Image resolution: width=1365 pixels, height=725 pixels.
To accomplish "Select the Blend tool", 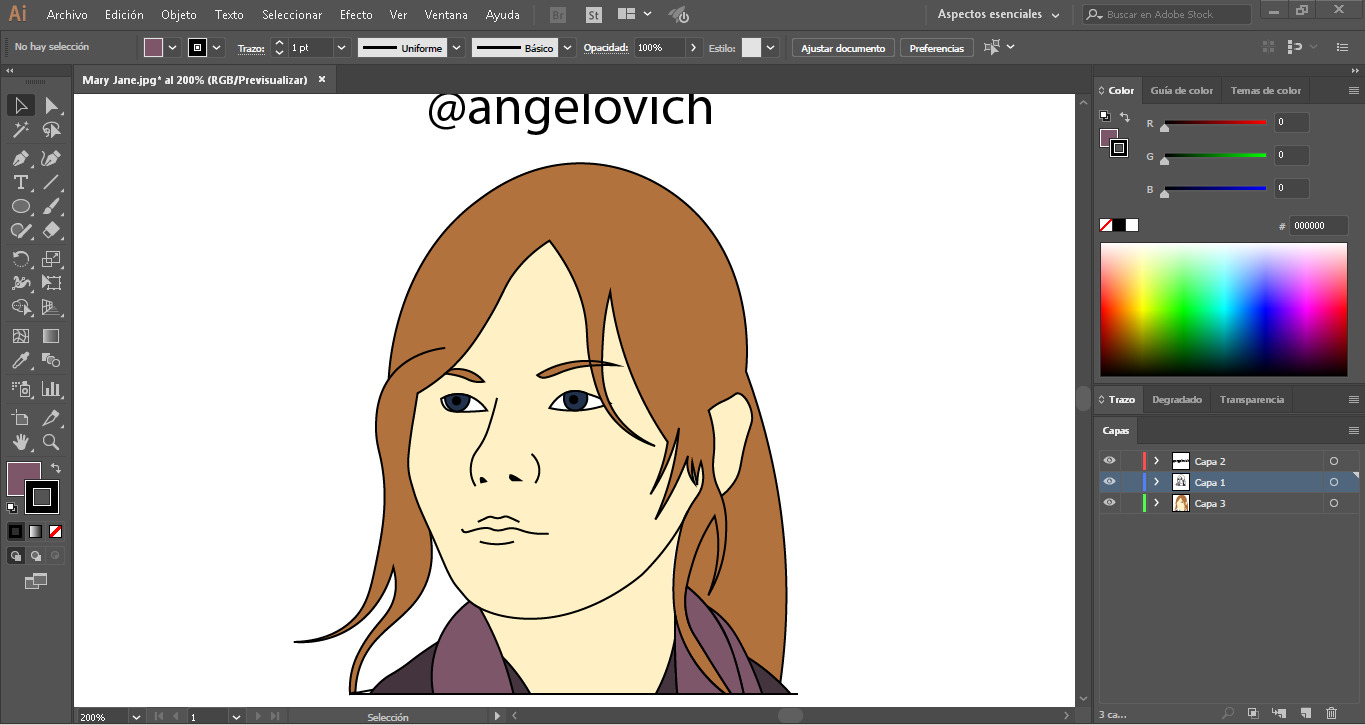I will click(x=51, y=360).
